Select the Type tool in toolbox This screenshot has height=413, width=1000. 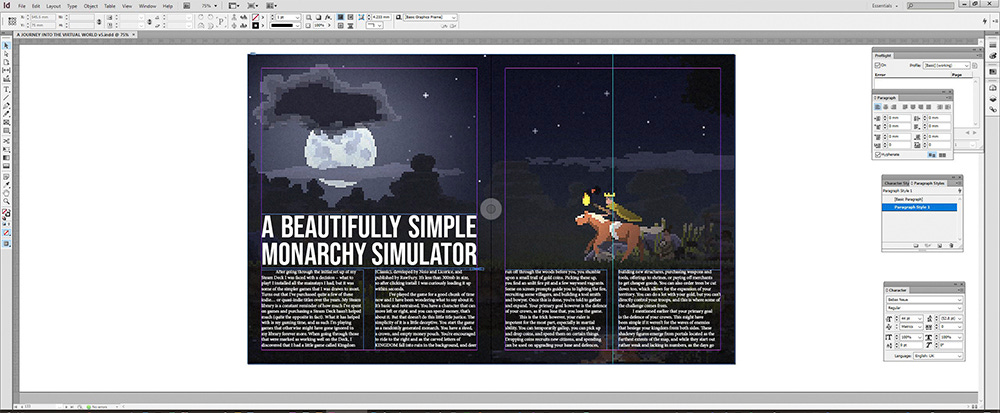click(x=6, y=90)
